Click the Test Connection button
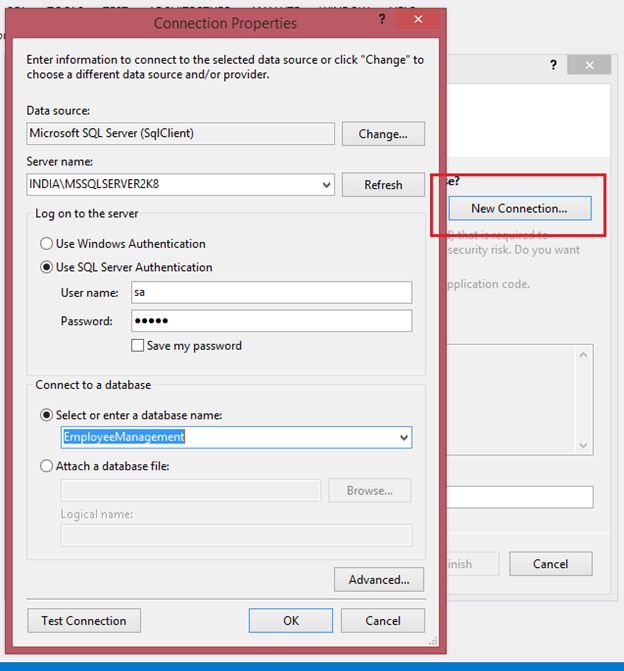This screenshot has height=671, width=624. [84, 621]
